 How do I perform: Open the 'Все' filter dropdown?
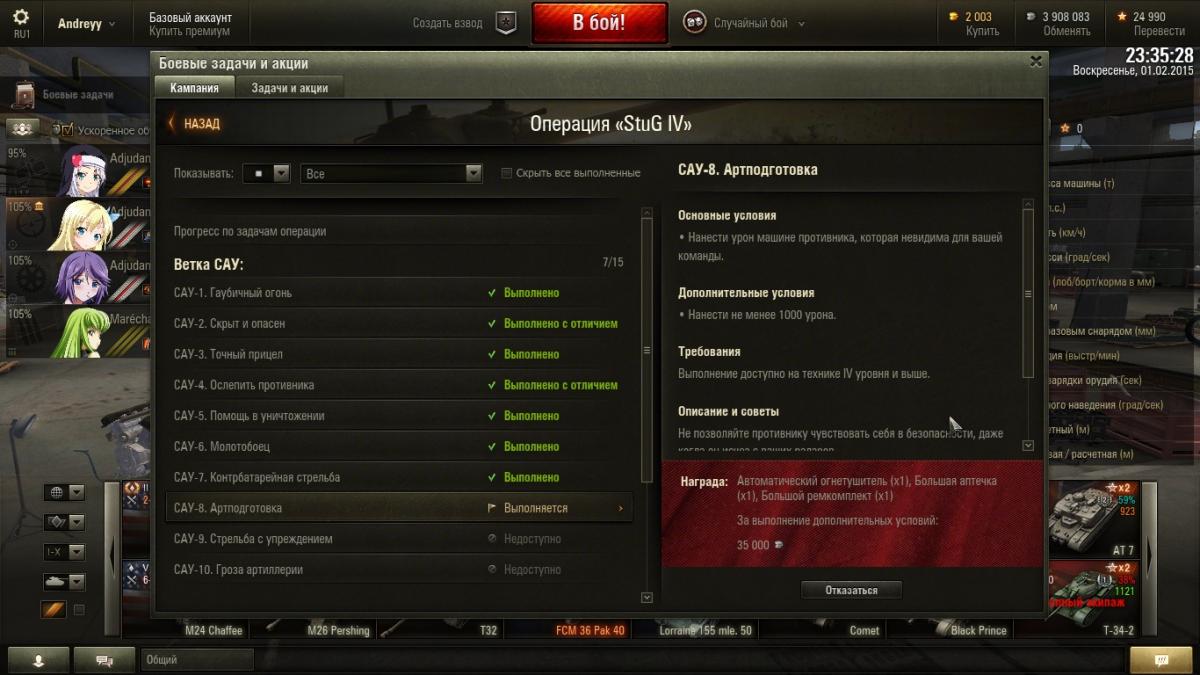(x=392, y=173)
